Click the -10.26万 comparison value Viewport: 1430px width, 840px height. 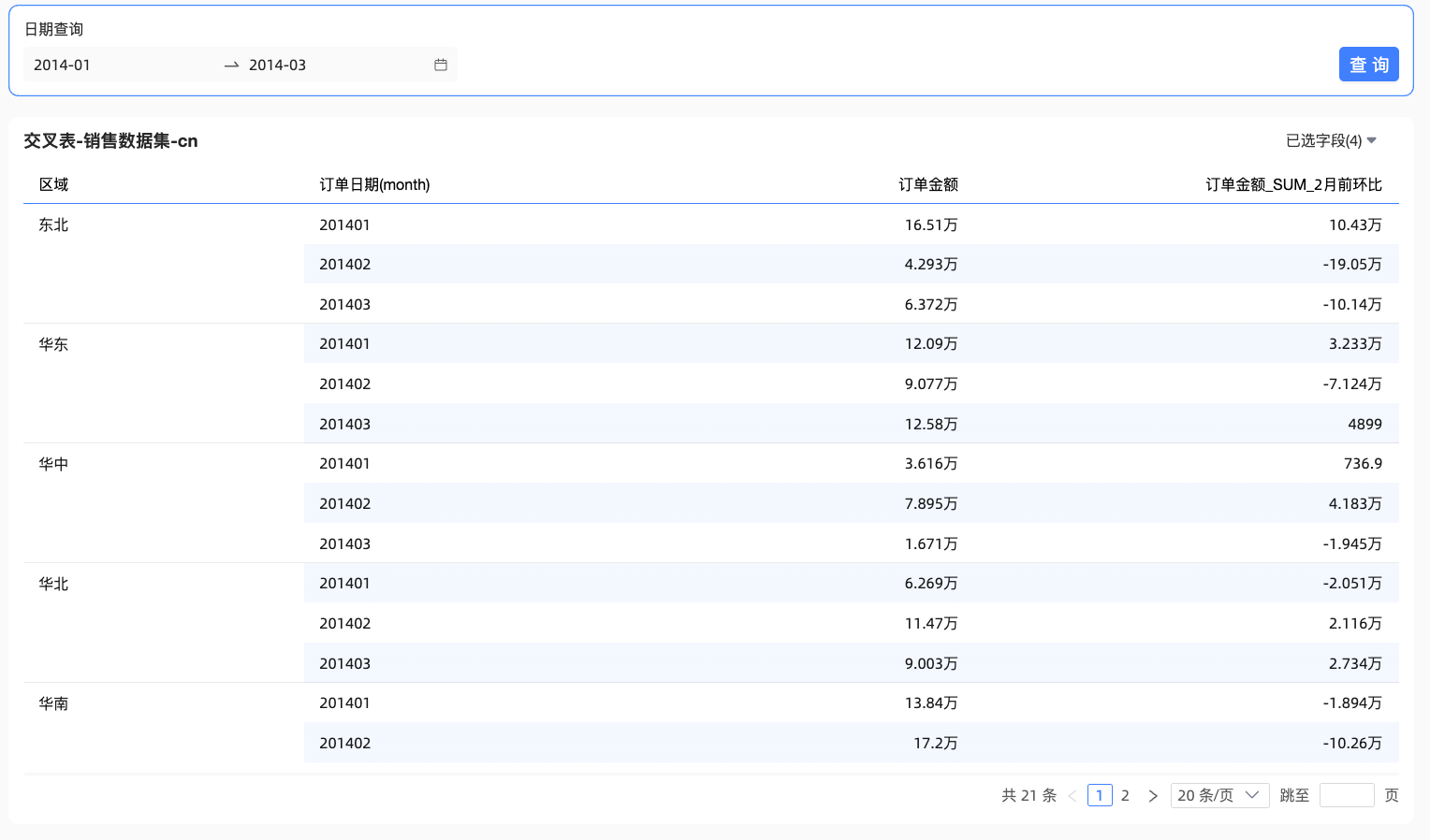pos(1352,743)
